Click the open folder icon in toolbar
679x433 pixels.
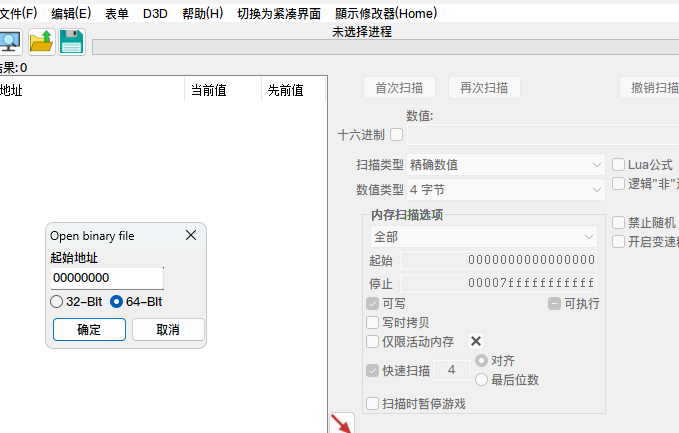(42, 42)
